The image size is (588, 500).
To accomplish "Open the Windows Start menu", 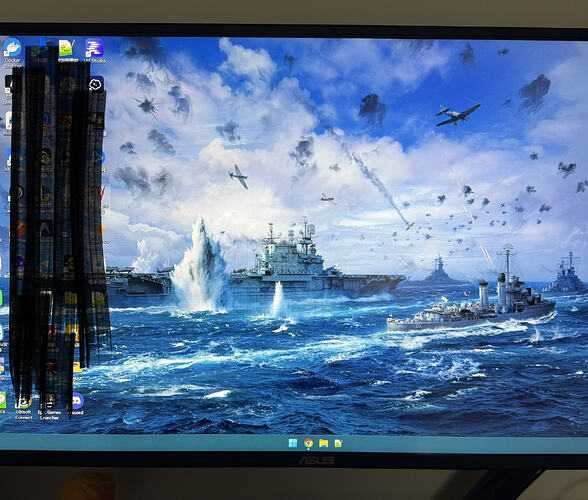I will point(293,443).
